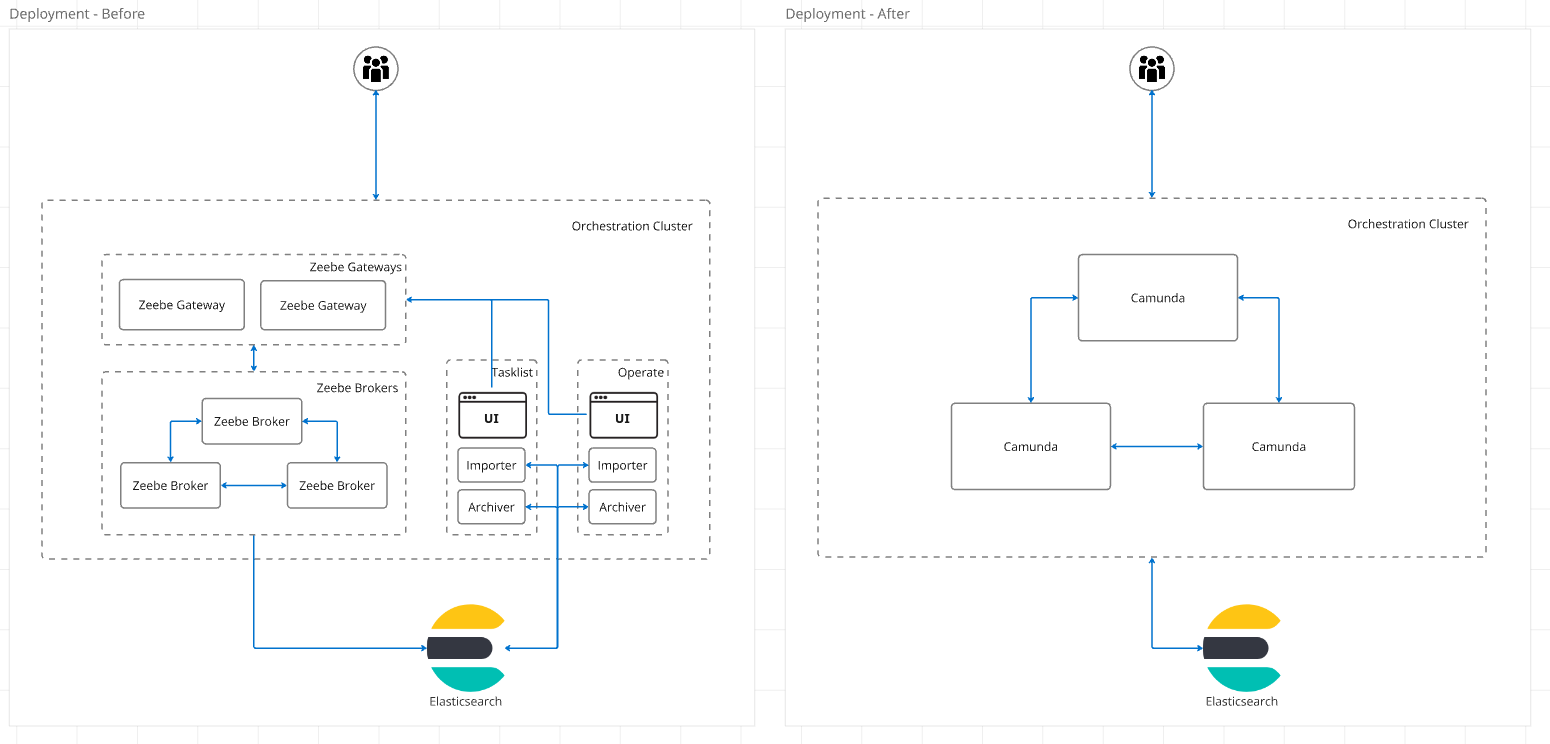Viewport: 1550px width, 744px height.
Task: Select the users icon in the After diagram
Action: [1152, 69]
